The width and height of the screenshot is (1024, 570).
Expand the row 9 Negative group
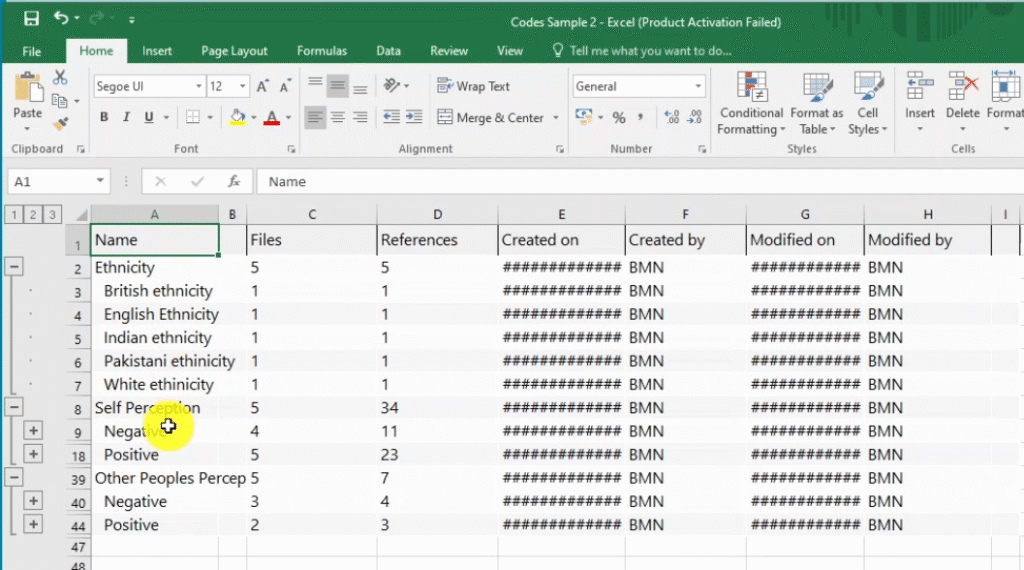coord(33,431)
